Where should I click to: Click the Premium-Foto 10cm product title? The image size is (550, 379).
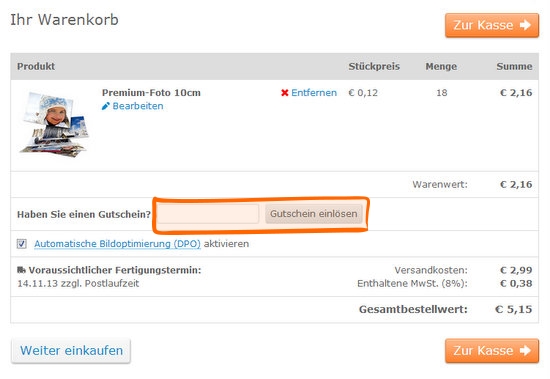pos(151,93)
